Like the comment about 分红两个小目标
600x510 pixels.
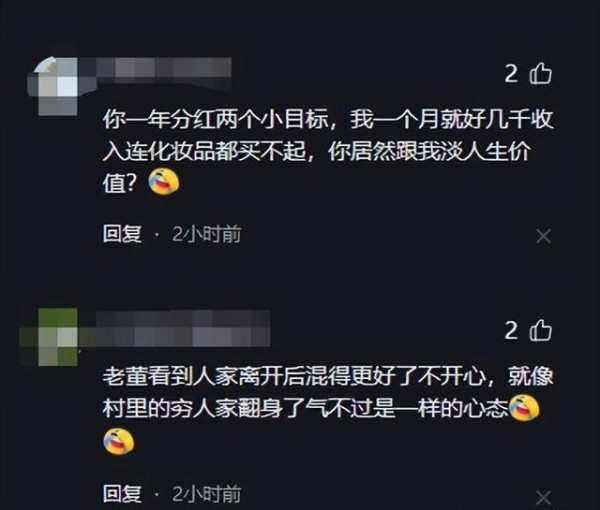coord(540,73)
